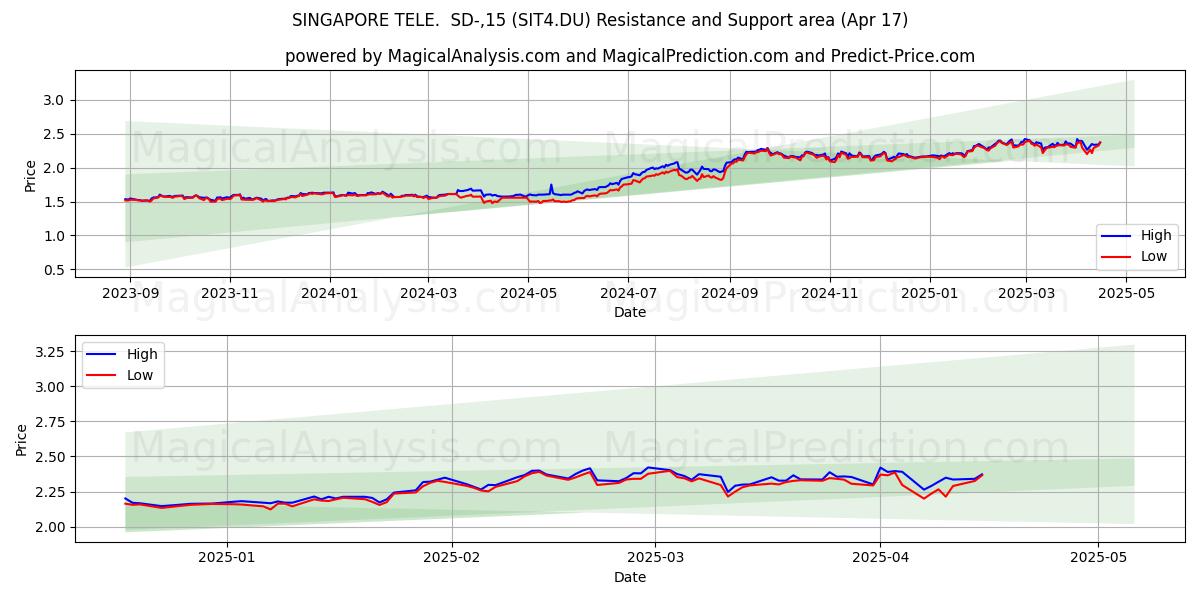Click the 2024-09 date tick label
The height and width of the screenshot is (600, 1200).
[x=729, y=294]
